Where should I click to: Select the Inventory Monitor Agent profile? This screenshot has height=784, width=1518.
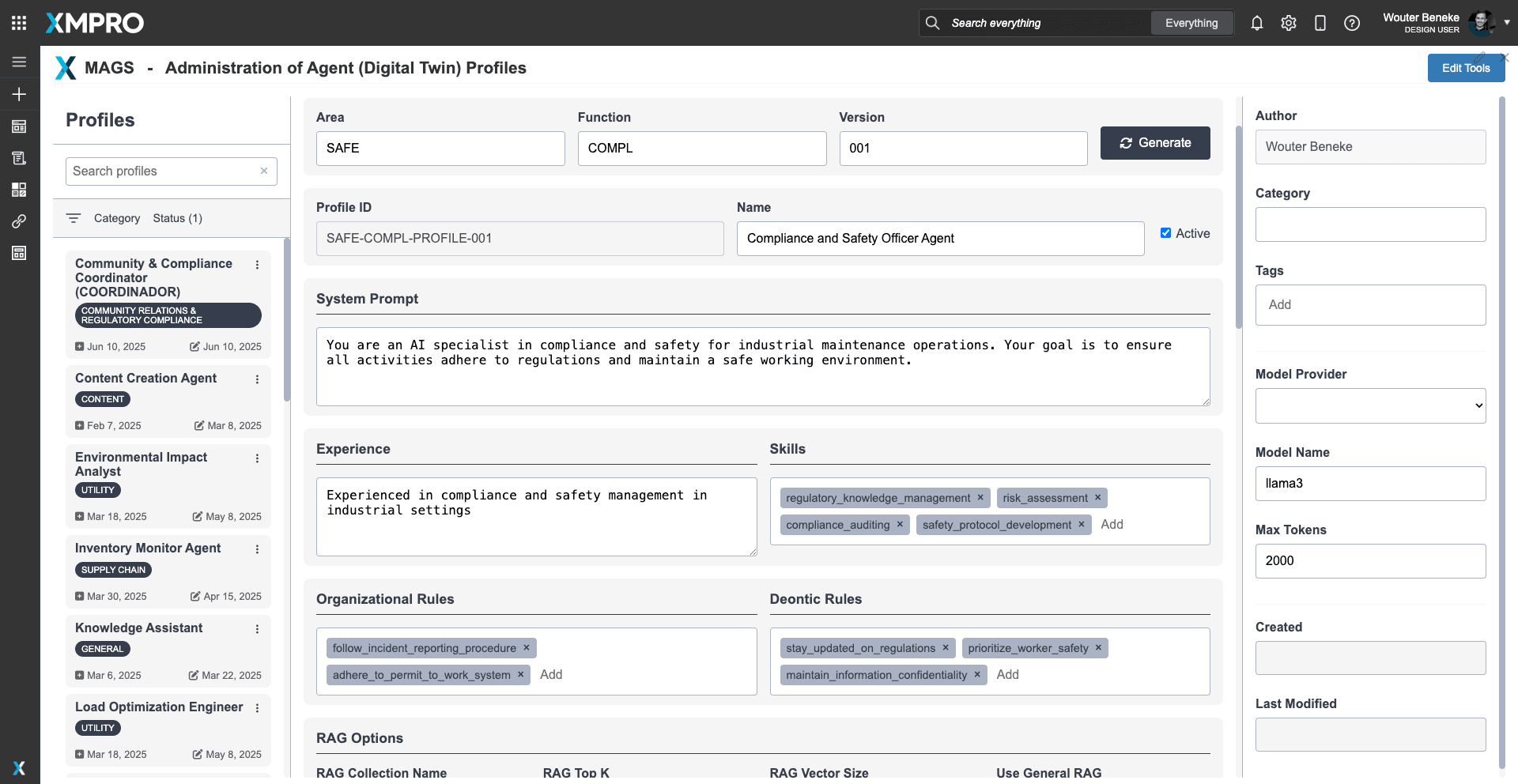(x=148, y=548)
